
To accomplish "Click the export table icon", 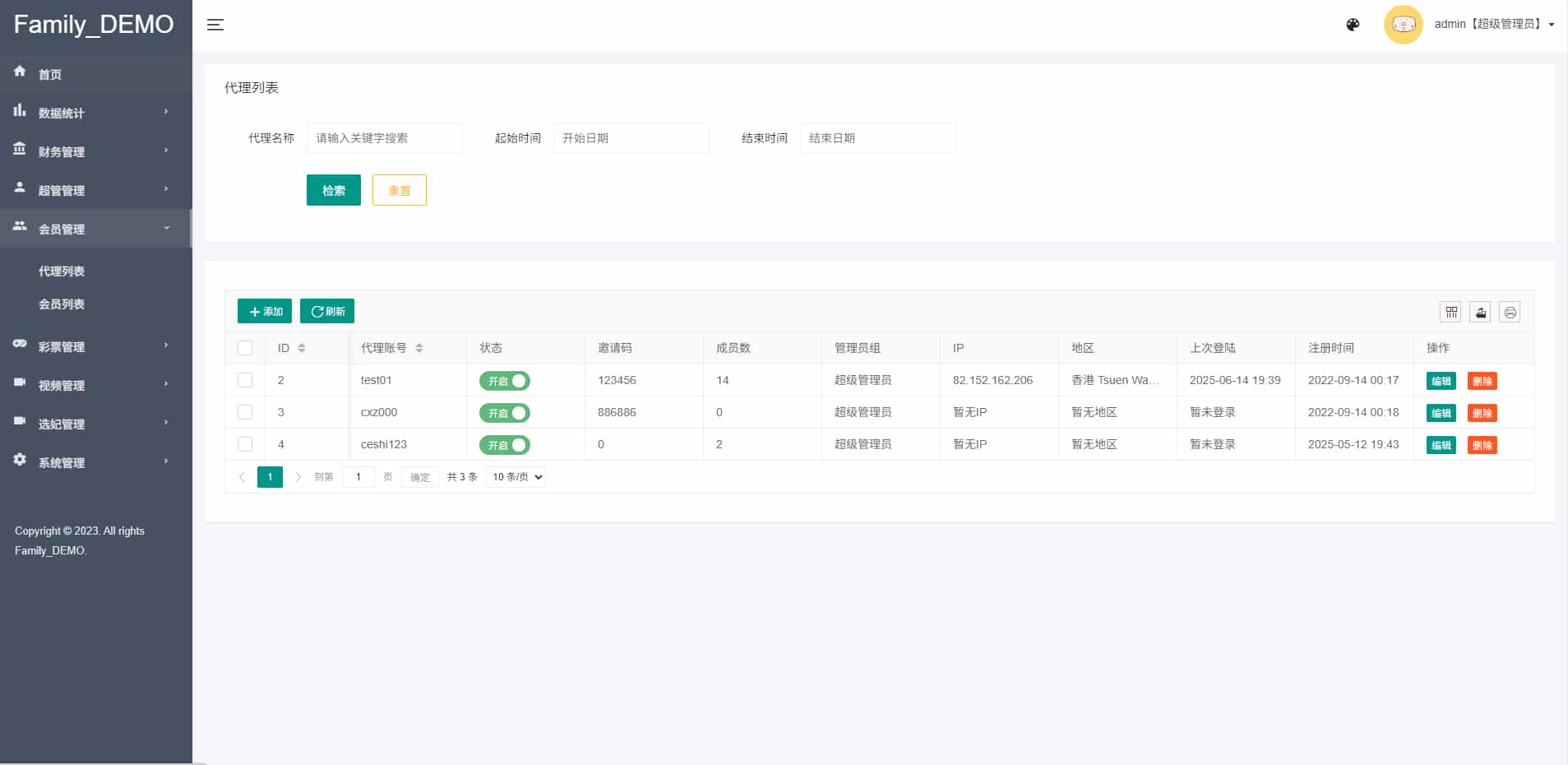I will click(1480, 312).
